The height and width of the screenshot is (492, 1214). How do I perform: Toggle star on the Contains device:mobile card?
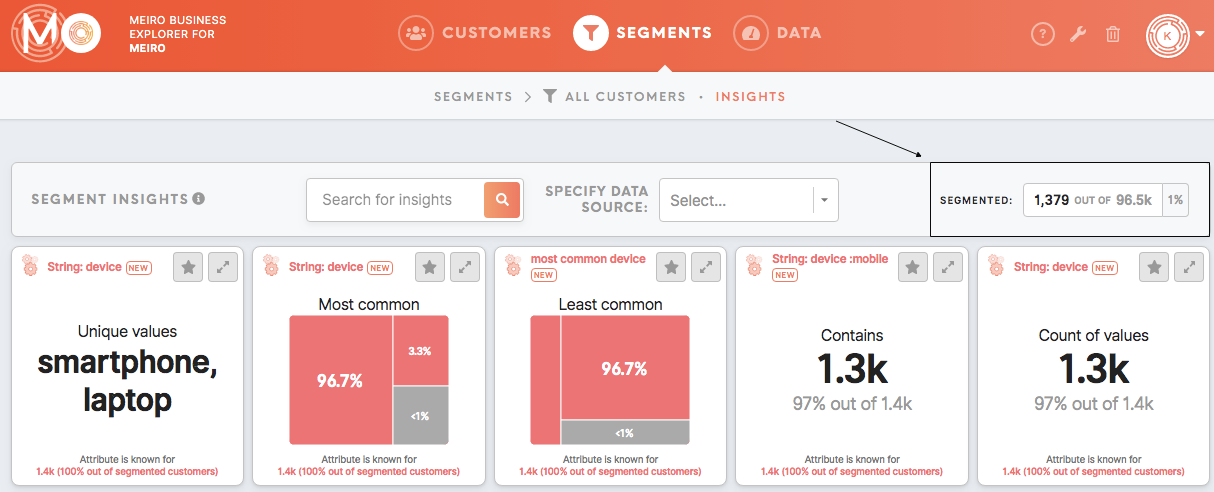coord(914,267)
